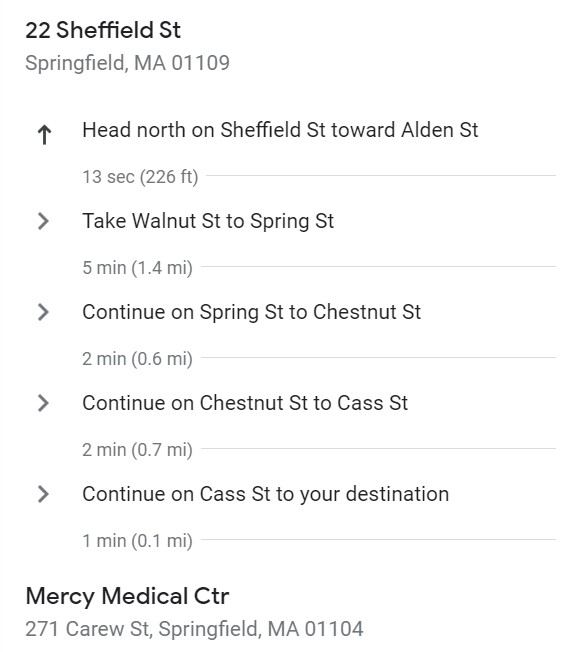This screenshot has width=568, height=652.
Task: Expand the Continue on Chestnut St chevron
Action: coord(43,403)
